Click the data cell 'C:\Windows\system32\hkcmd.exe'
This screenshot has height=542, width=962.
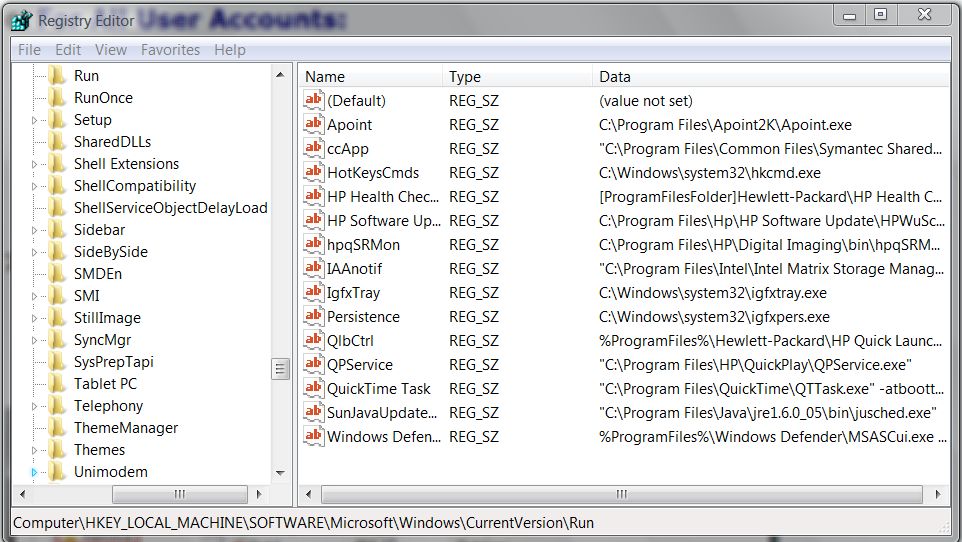coord(710,173)
